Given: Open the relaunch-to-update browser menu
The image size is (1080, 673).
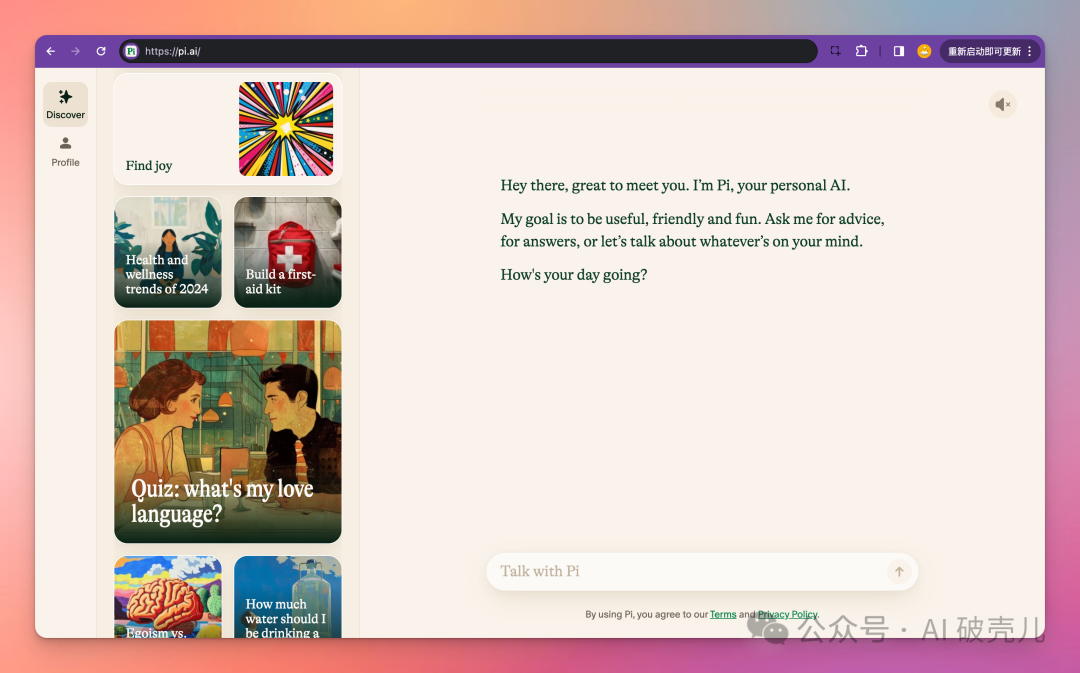Looking at the screenshot, I should click(x=990, y=51).
